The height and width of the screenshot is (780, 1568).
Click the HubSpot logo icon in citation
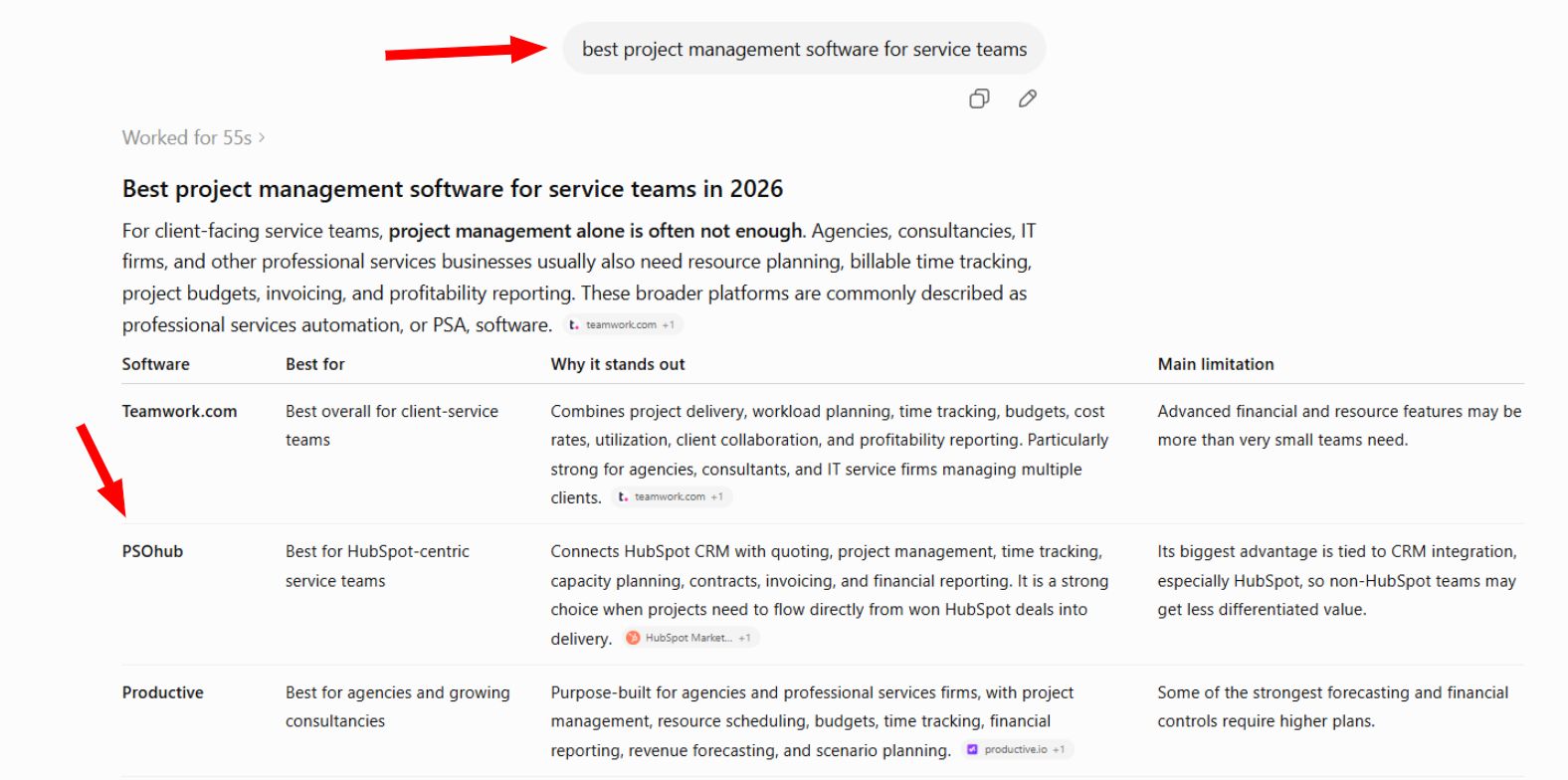click(x=633, y=639)
